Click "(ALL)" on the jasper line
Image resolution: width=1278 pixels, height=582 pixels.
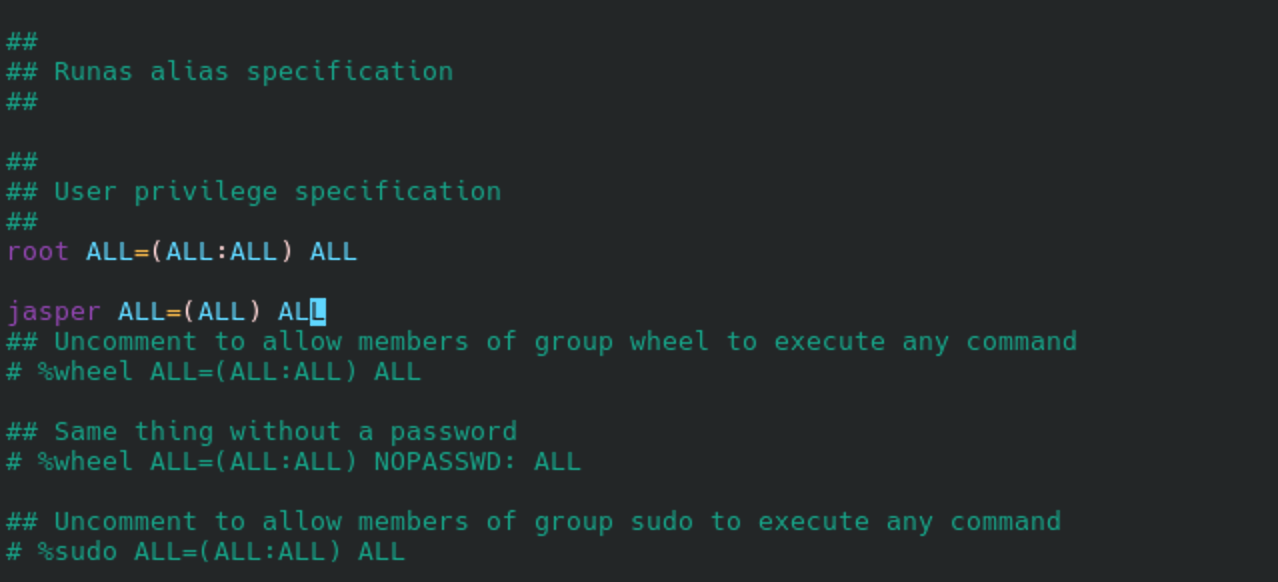click(x=221, y=312)
